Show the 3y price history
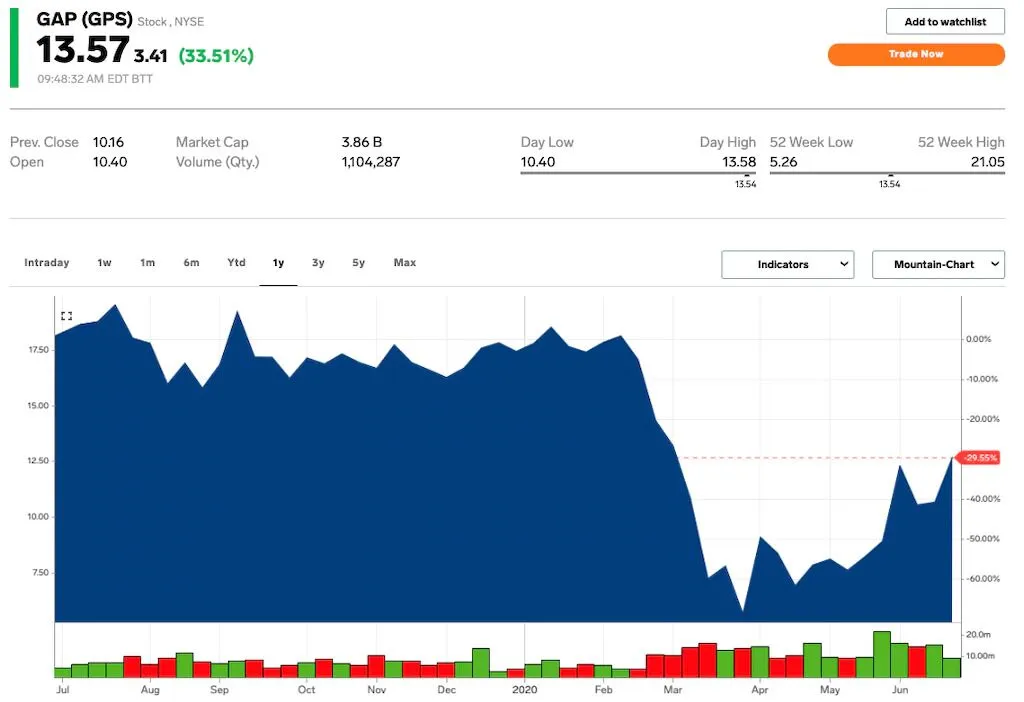1024x702 pixels. tap(318, 263)
